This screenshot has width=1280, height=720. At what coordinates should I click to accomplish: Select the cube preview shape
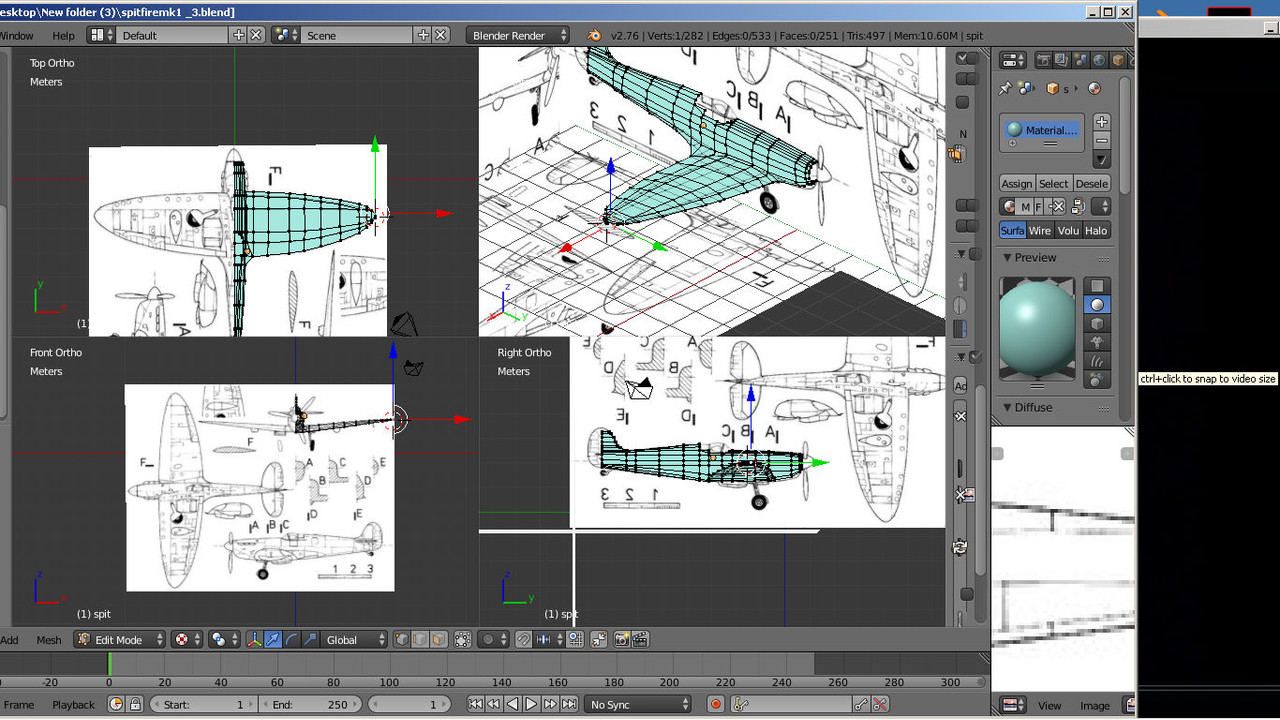coord(1097,324)
